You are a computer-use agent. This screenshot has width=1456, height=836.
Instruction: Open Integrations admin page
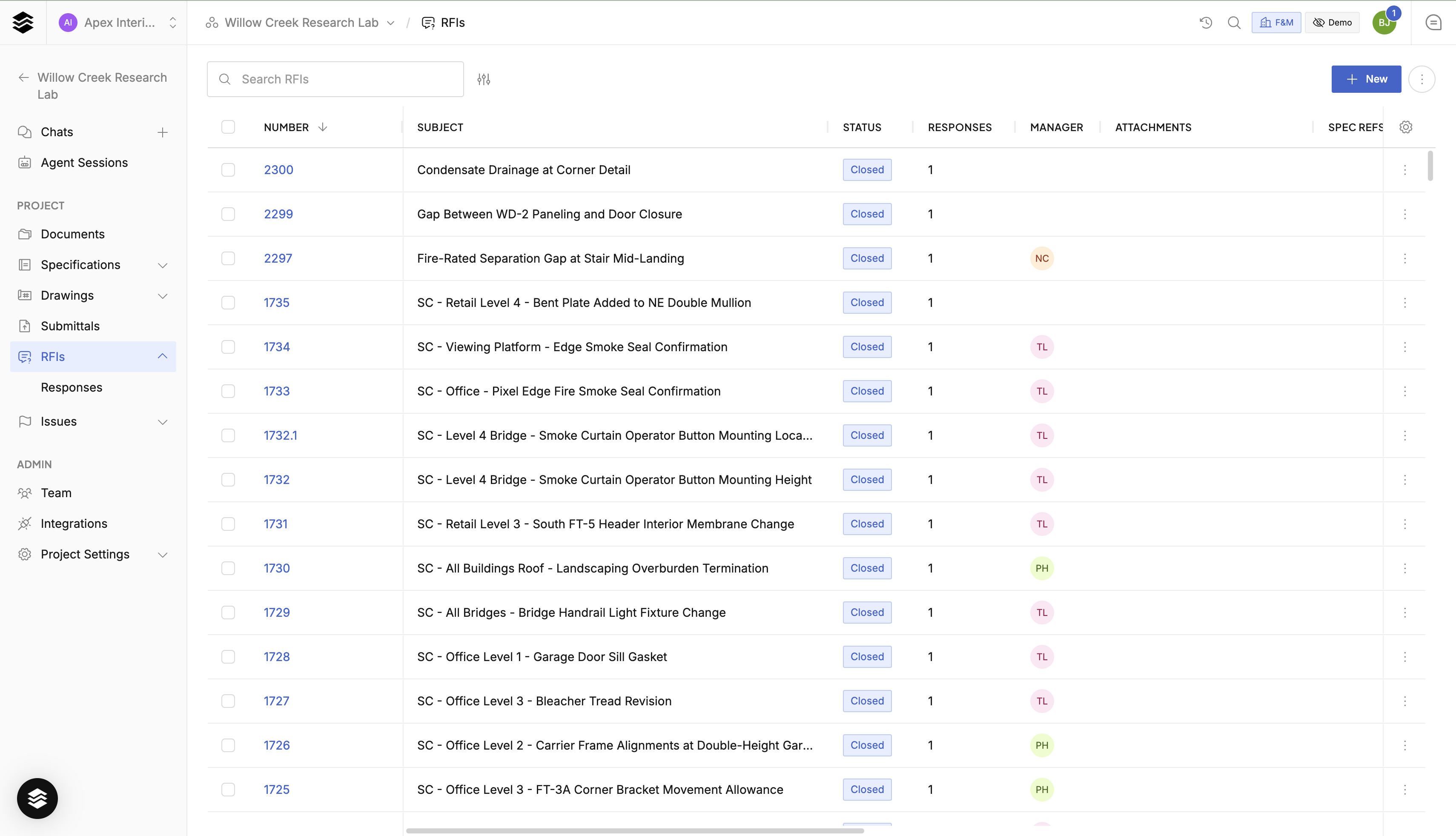point(74,524)
